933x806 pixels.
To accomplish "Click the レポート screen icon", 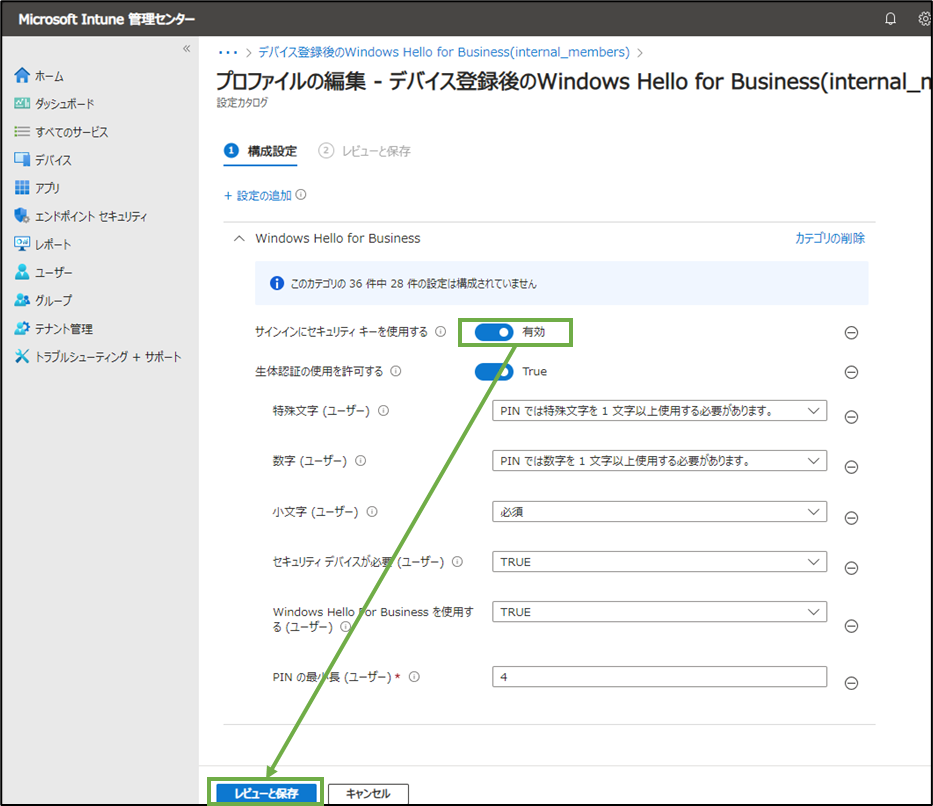I will (x=22, y=244).
